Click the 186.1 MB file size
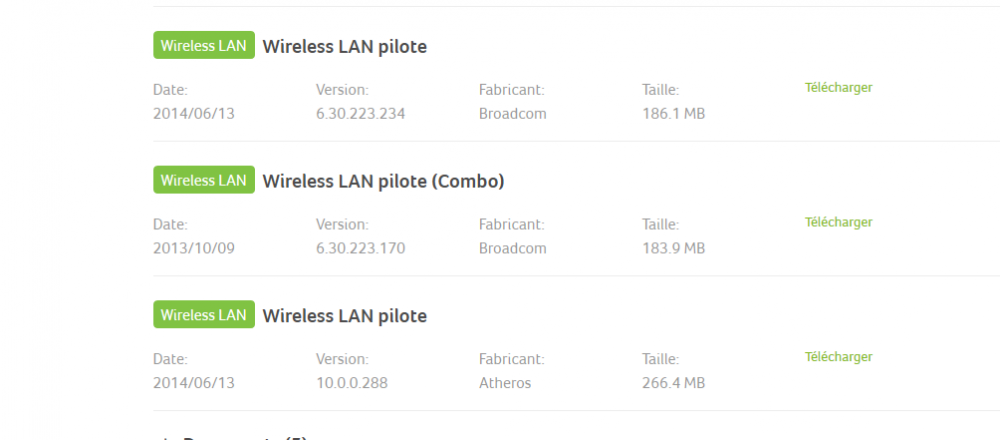 click(673, 114)
